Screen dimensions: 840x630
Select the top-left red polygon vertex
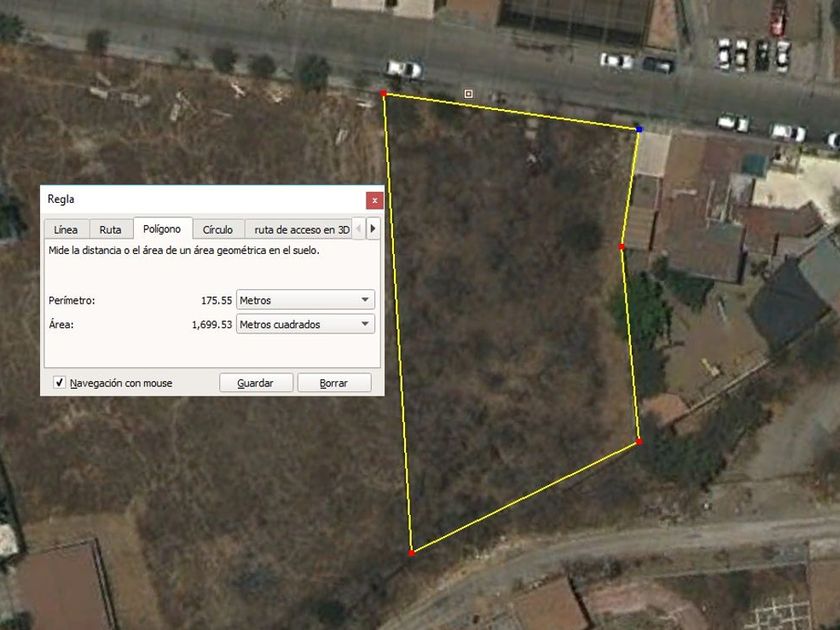(x=384, y=94)
